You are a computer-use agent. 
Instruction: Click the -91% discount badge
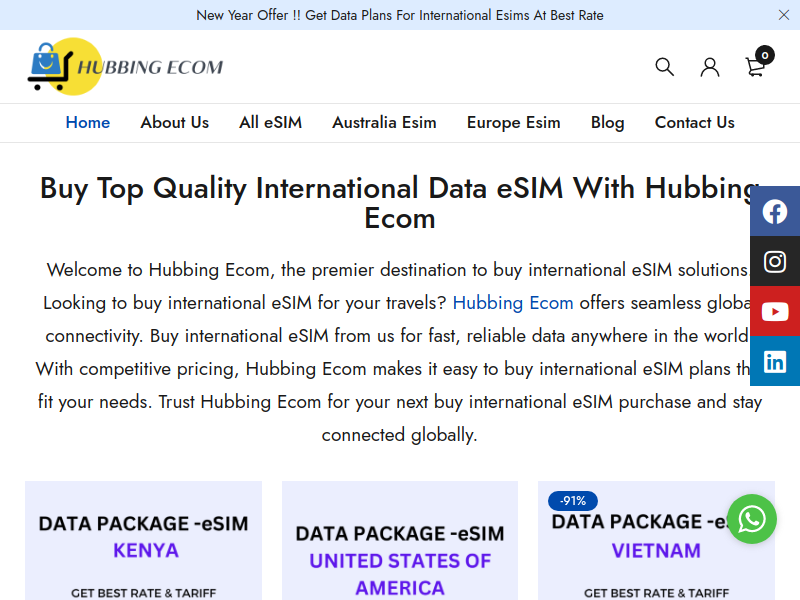click(x=572, y=501)
